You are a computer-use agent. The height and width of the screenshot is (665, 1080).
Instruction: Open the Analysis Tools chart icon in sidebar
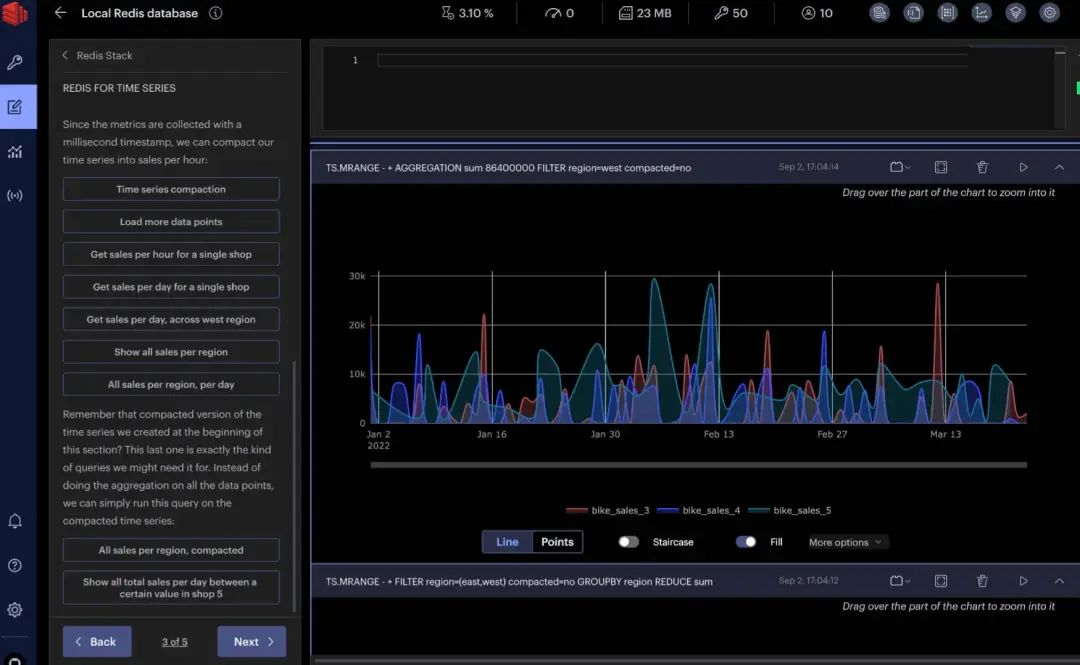14,152
